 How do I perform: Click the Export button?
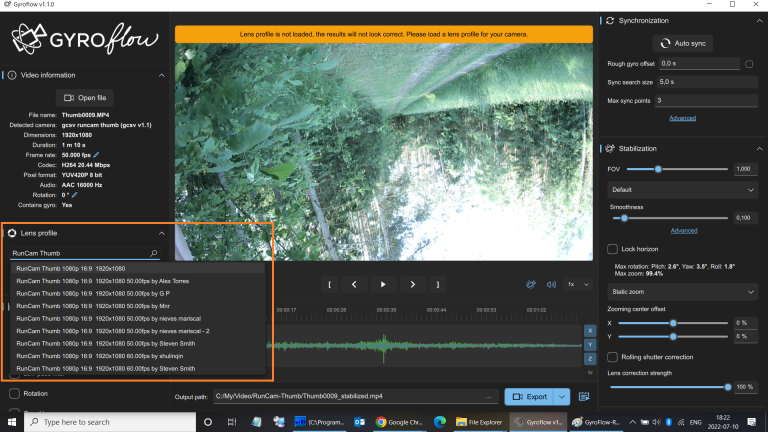tap(529, 396)
